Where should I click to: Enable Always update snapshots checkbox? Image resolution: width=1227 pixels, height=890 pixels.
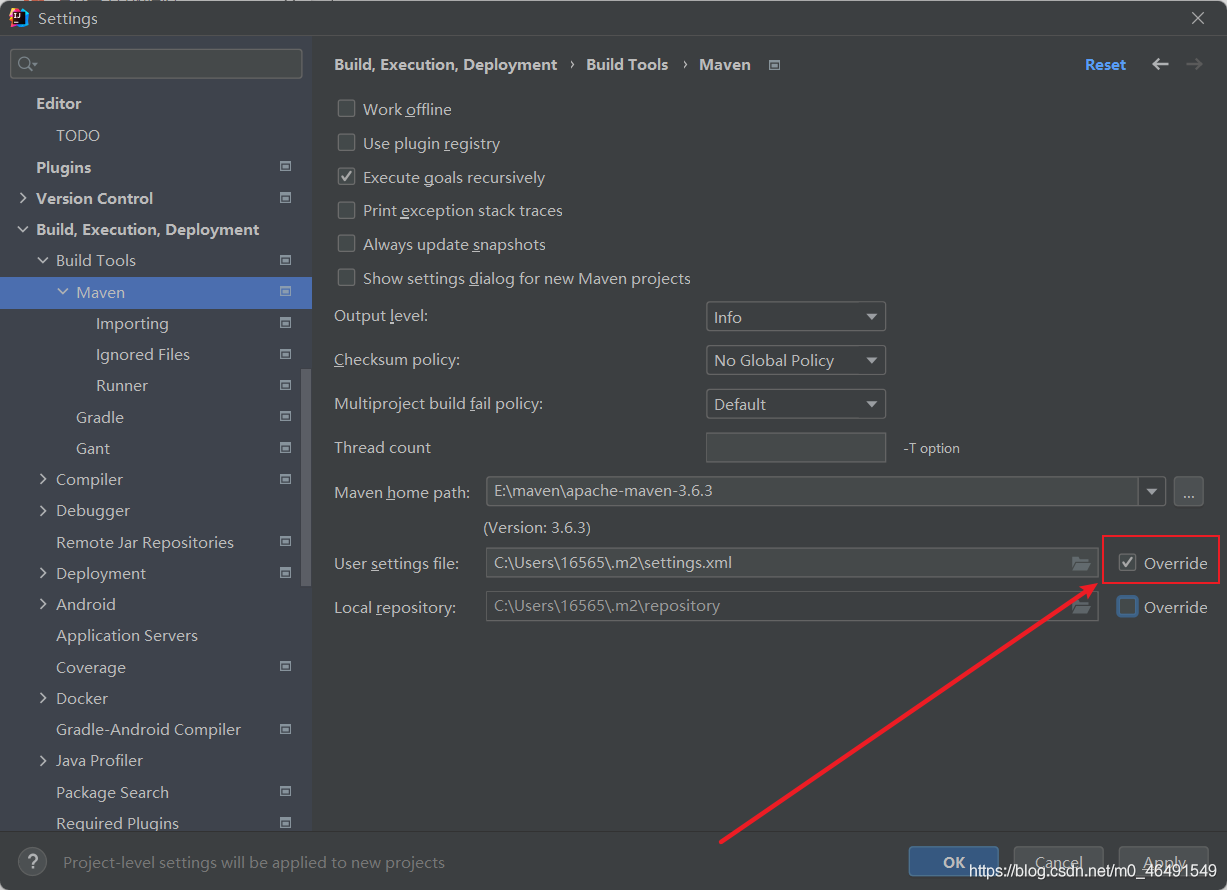point(346,244)
